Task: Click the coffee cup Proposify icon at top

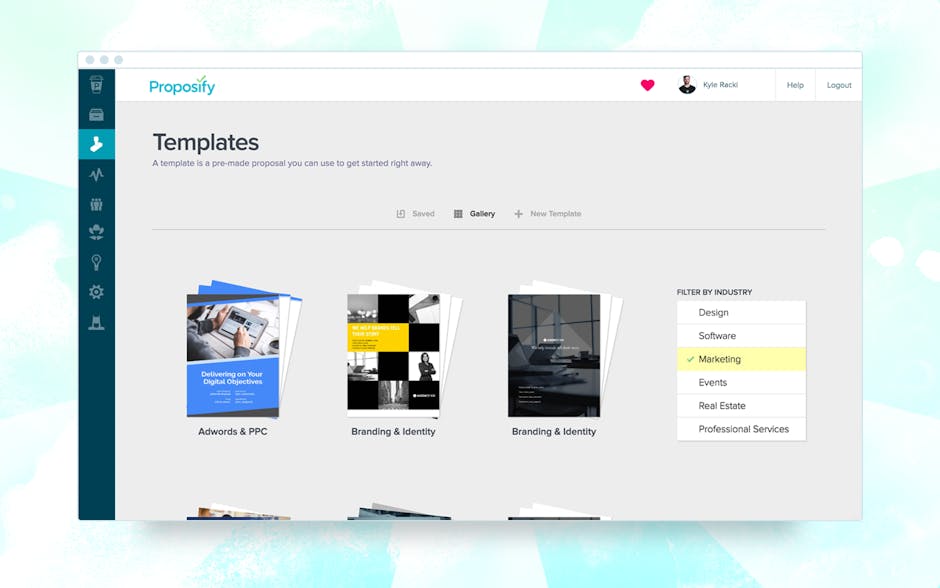Action: (x=96, y=85)
